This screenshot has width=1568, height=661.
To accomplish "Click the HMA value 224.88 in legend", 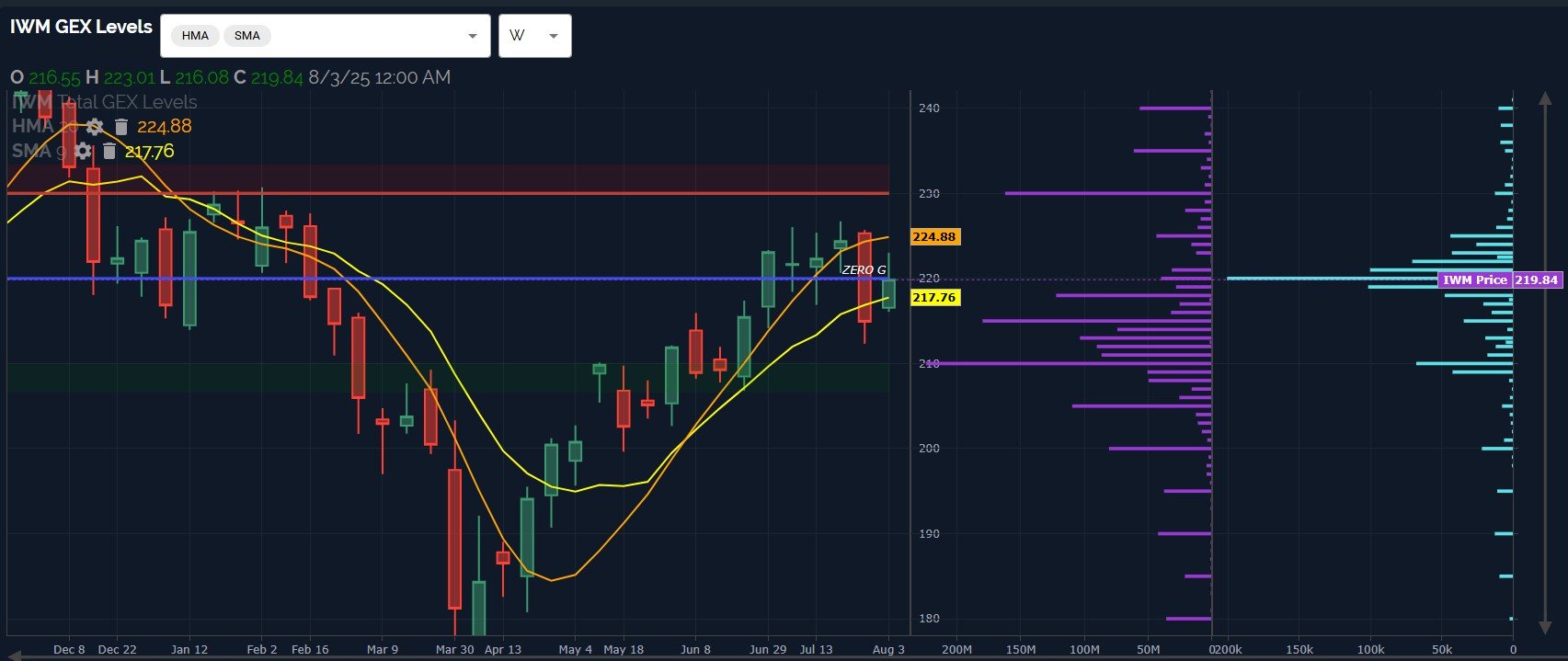I will (x=165, y=127).
